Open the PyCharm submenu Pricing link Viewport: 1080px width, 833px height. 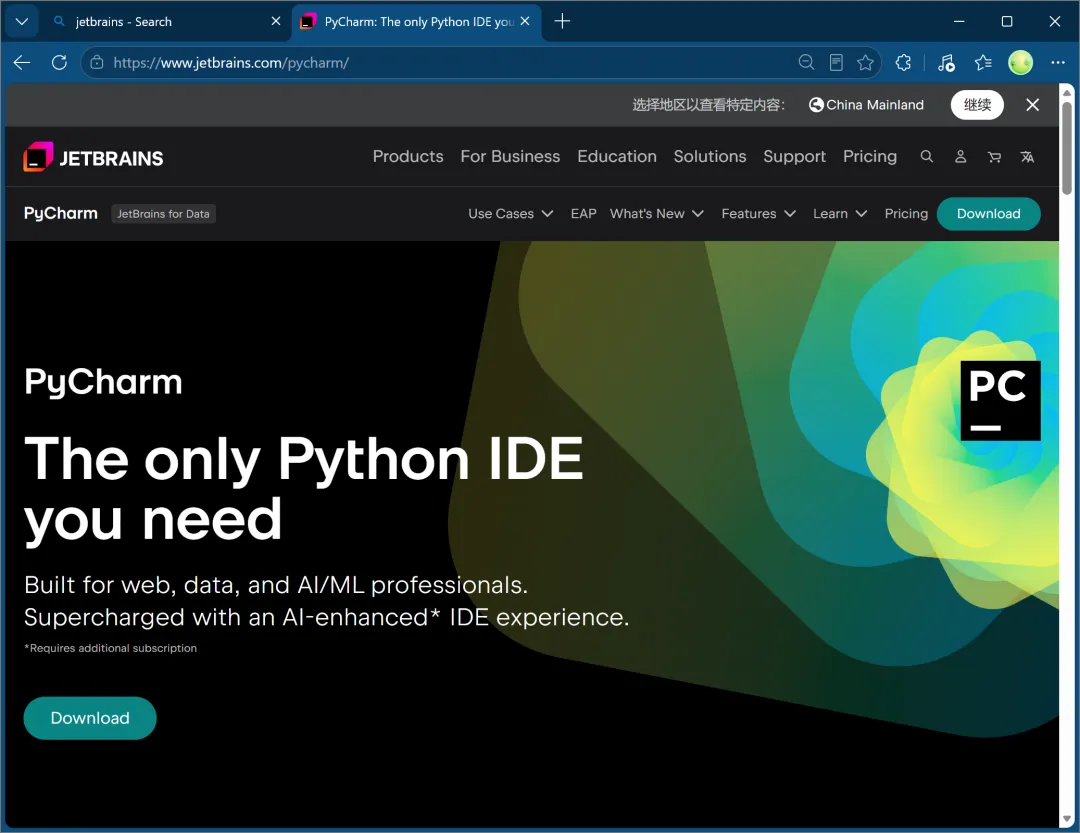click(x=906, y=214)
